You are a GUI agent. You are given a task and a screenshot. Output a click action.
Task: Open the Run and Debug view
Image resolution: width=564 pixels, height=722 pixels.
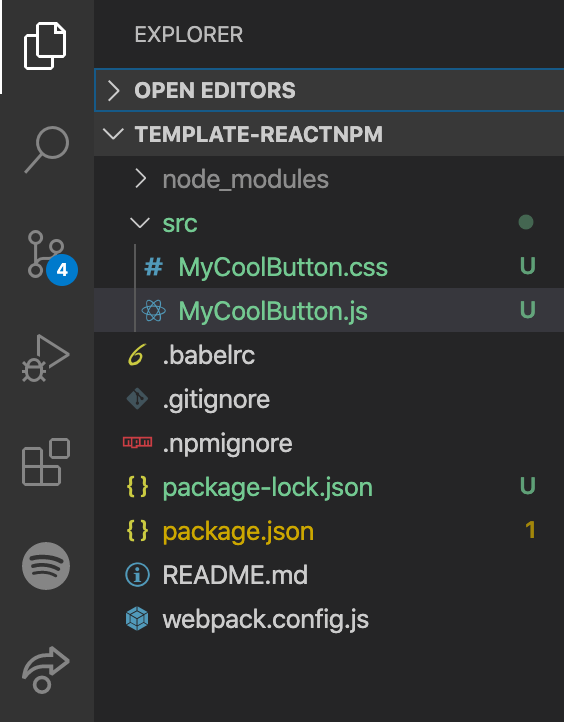click(x=46, y=358)
